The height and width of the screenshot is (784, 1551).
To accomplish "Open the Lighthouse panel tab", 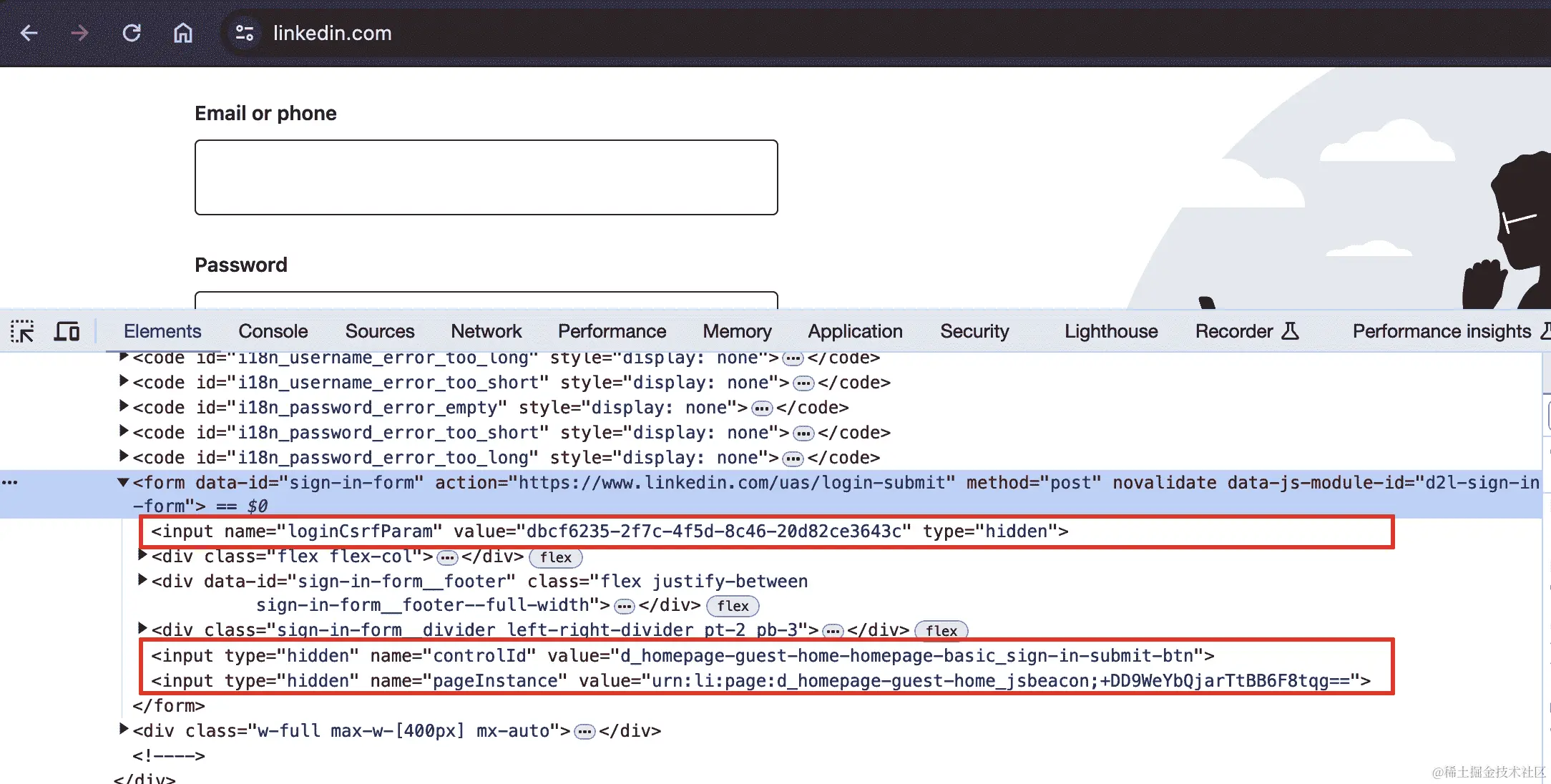I will coord(1110,331).
